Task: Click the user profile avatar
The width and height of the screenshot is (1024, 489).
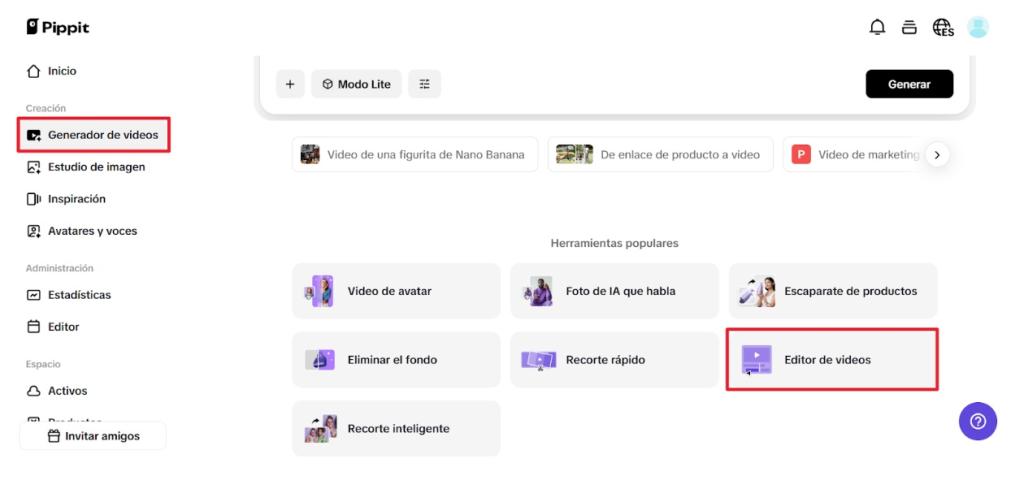Action: 978,27
